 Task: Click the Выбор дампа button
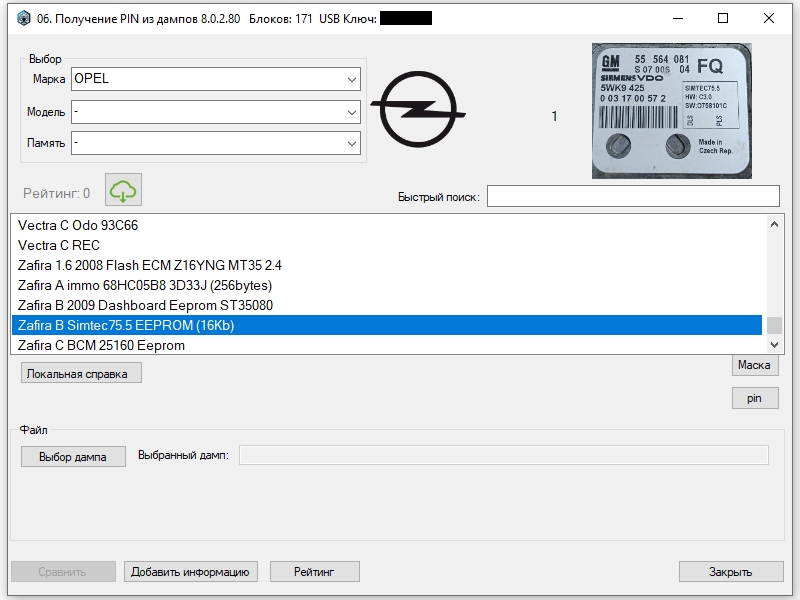click(x=73, y=457)
